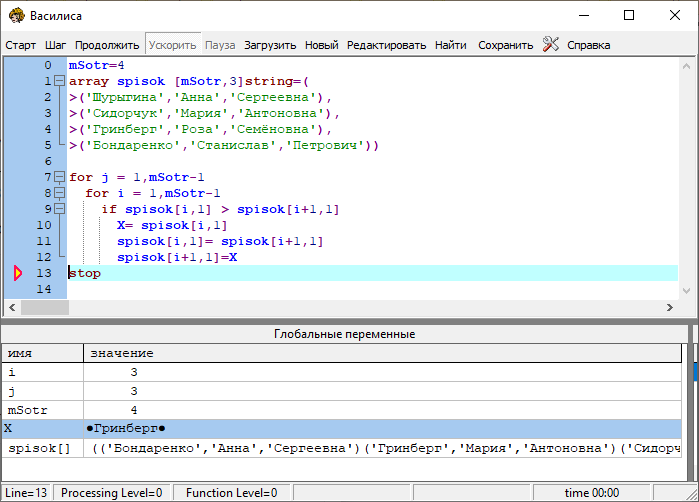Open the tools settings wrench icon
The image size is (699, 502).
551,44
